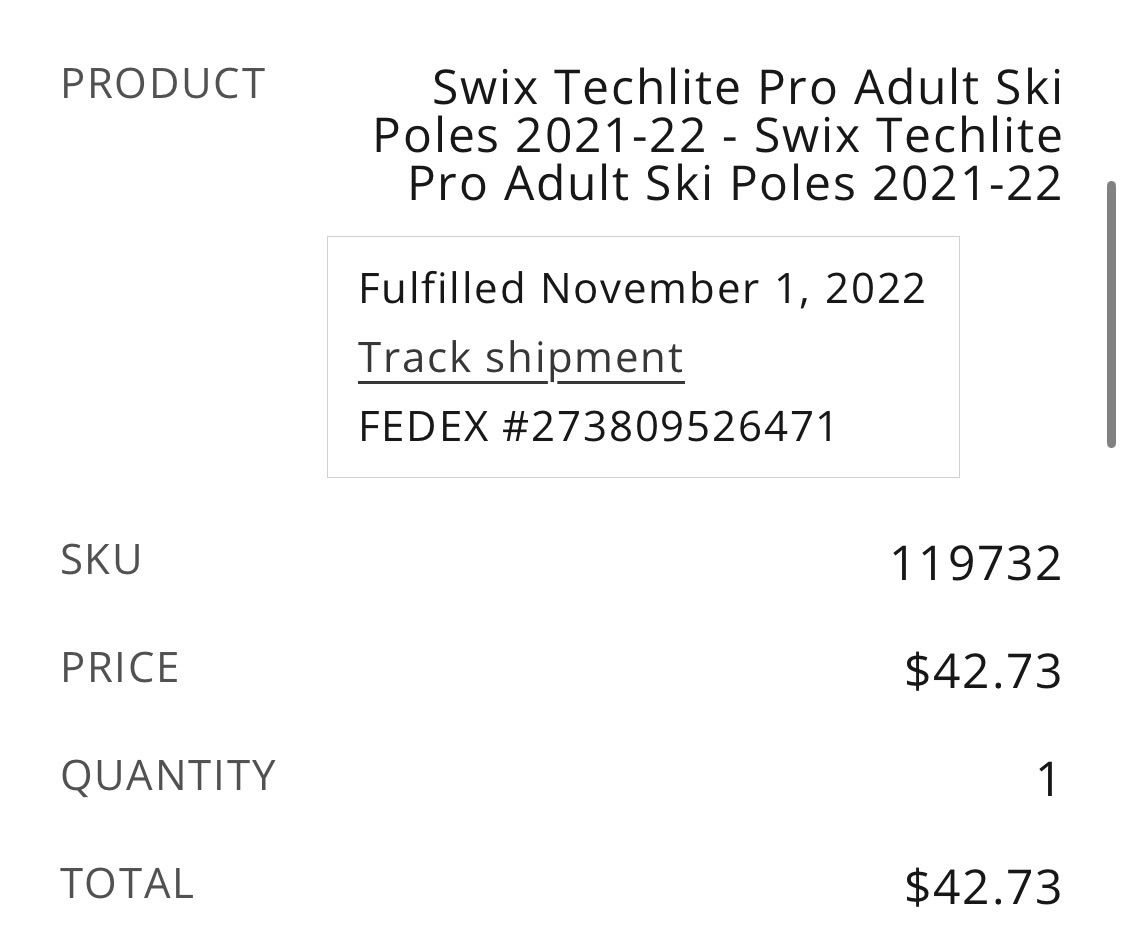Click the TOTAL row label

coord(127,884)
